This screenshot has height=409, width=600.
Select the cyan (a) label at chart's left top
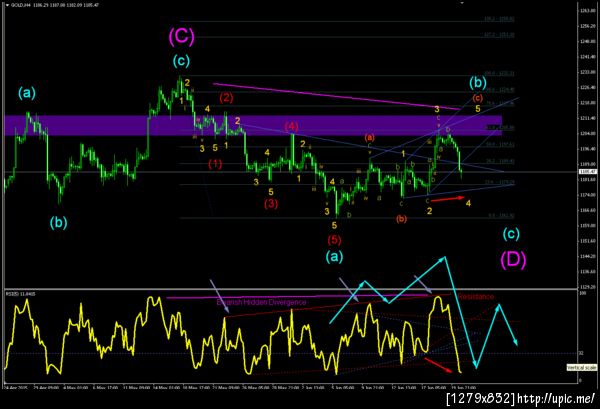(27, 93)
